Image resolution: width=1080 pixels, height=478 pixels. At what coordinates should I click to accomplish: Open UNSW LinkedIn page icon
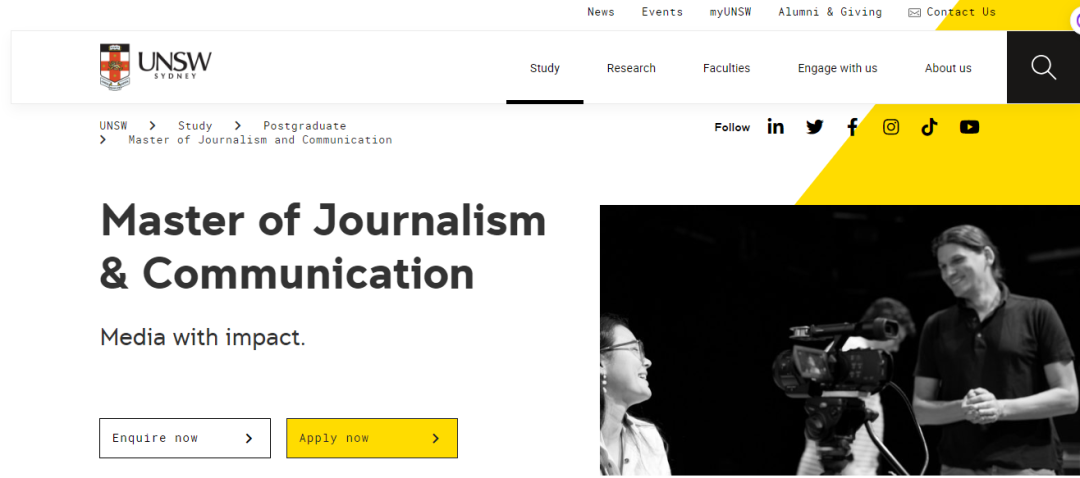coord(776,127)
